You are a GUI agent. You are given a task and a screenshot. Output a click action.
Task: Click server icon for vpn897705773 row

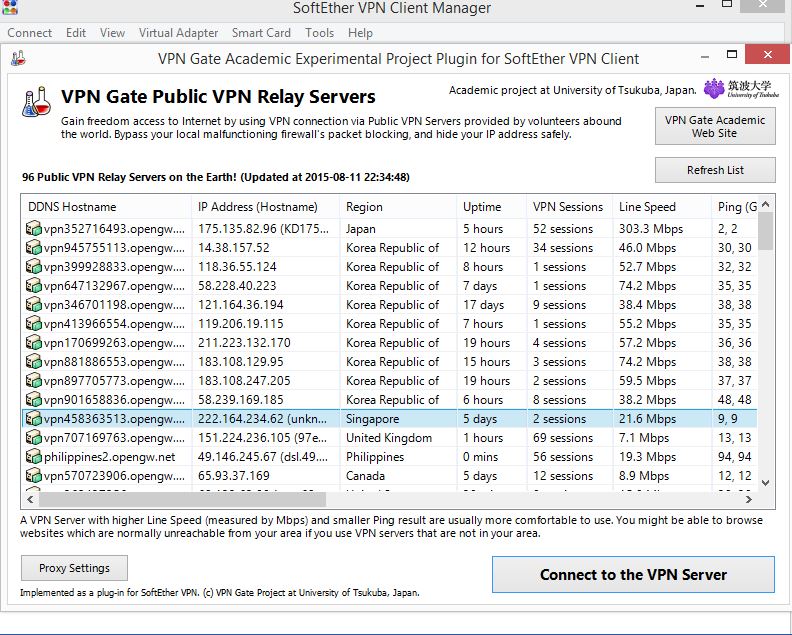(33, 380)
